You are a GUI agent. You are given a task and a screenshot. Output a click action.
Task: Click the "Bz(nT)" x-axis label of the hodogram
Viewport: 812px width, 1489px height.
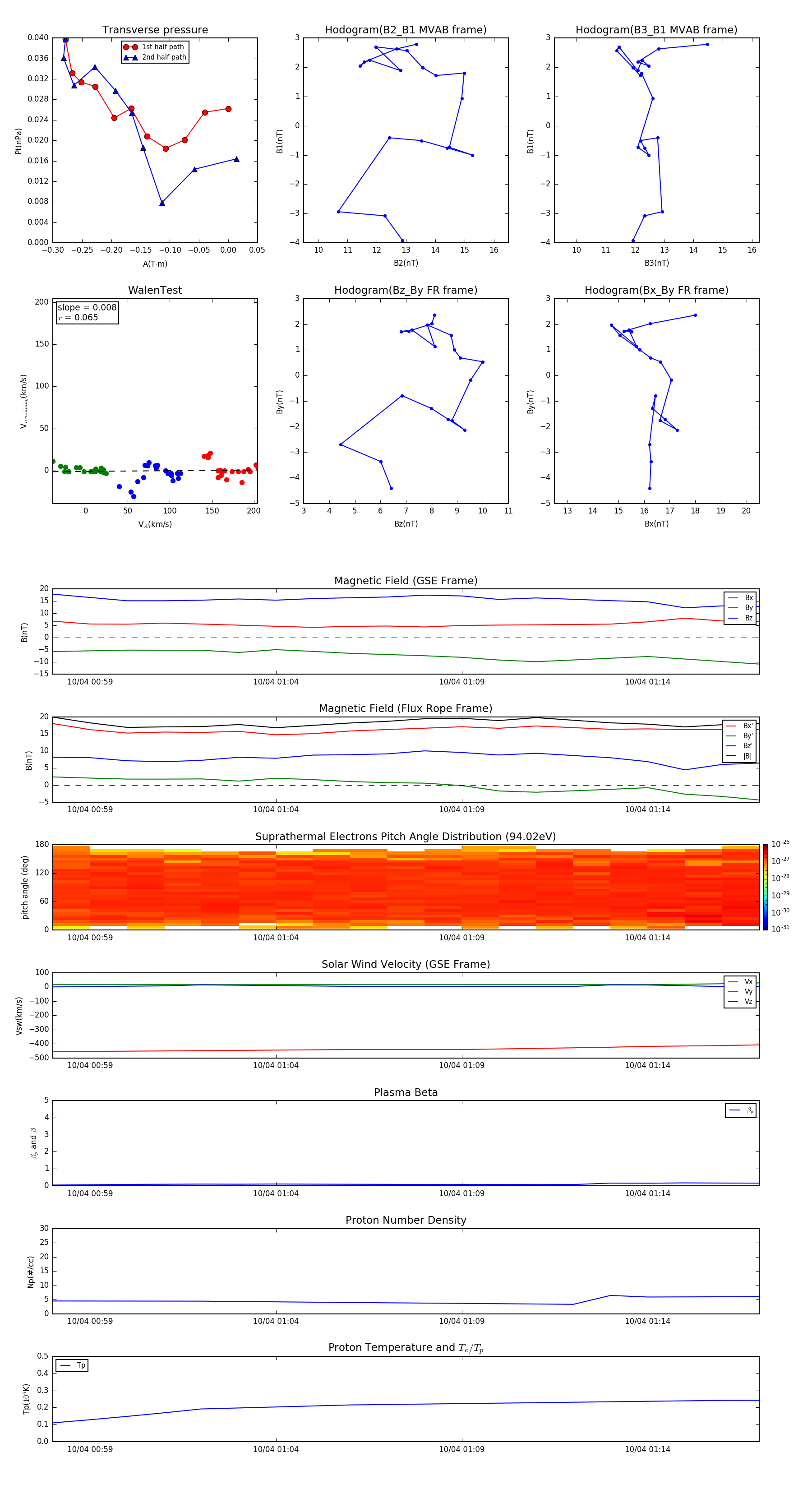click(x=406, y=524)
